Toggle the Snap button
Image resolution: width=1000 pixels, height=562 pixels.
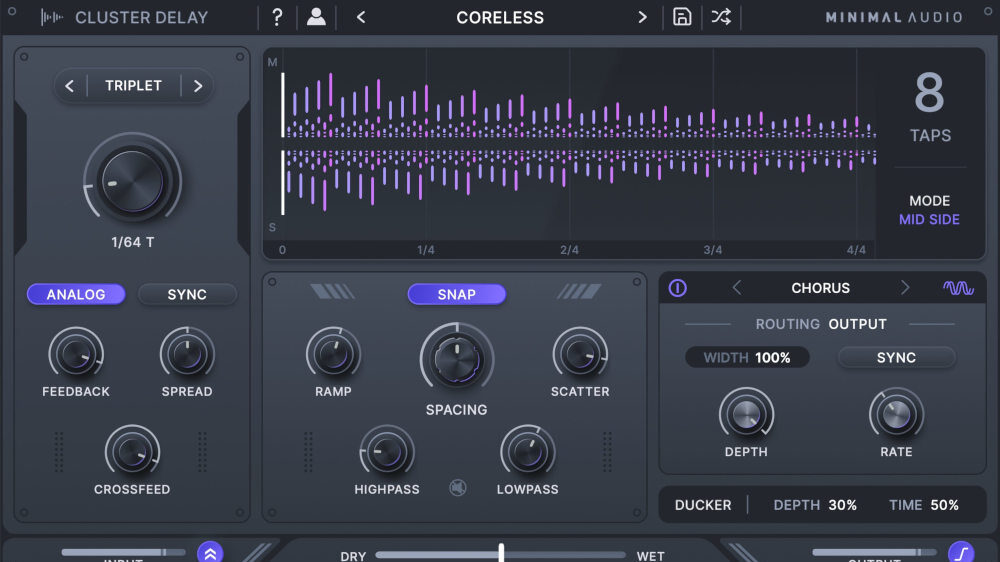[x=456, y=294]
